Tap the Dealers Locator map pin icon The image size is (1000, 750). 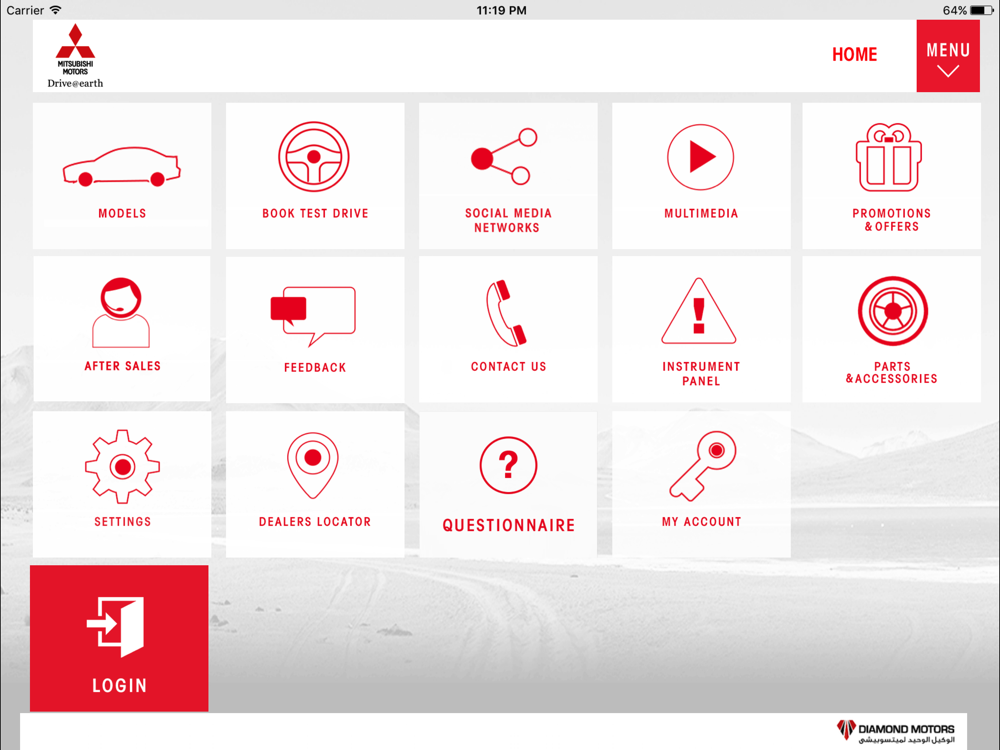click(x=312, y=466)
